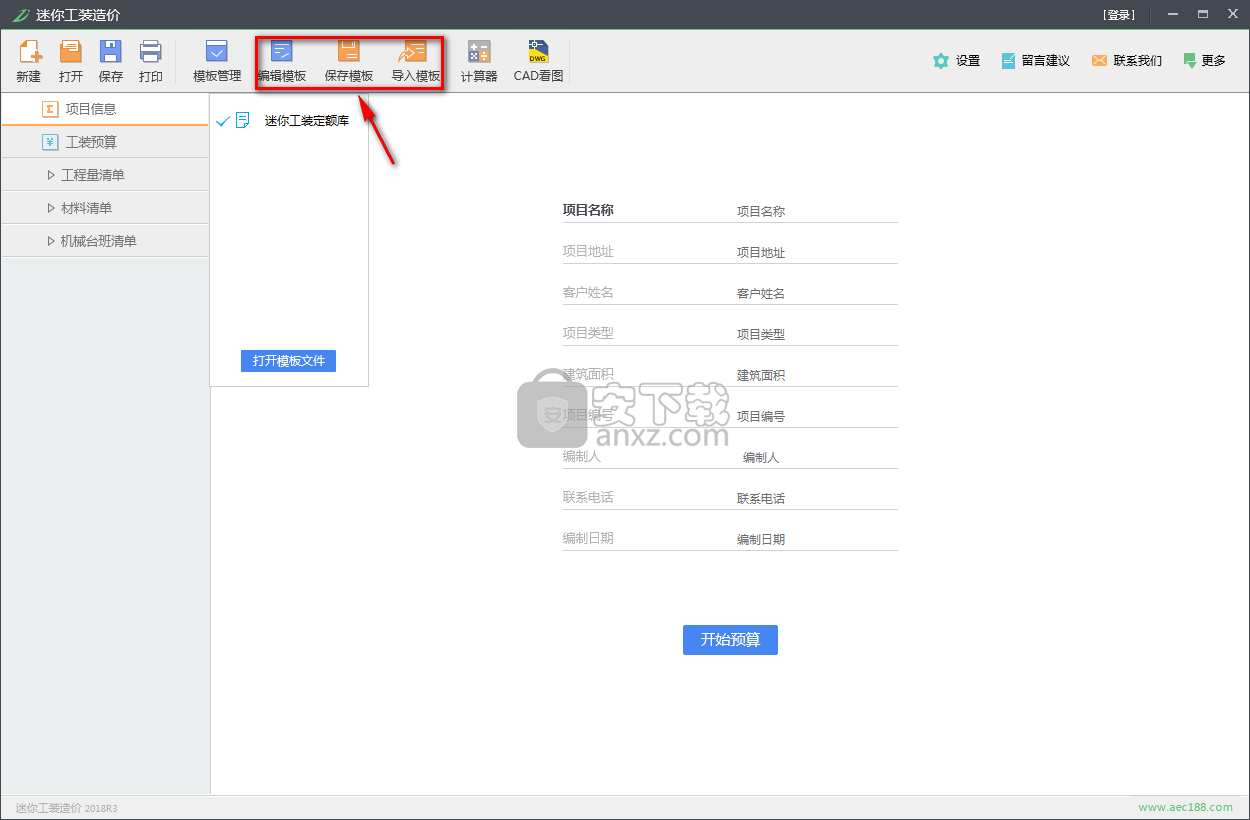Click the 编制人 input field
Screen dimensions: 1250x820
[x=816, y=457]
